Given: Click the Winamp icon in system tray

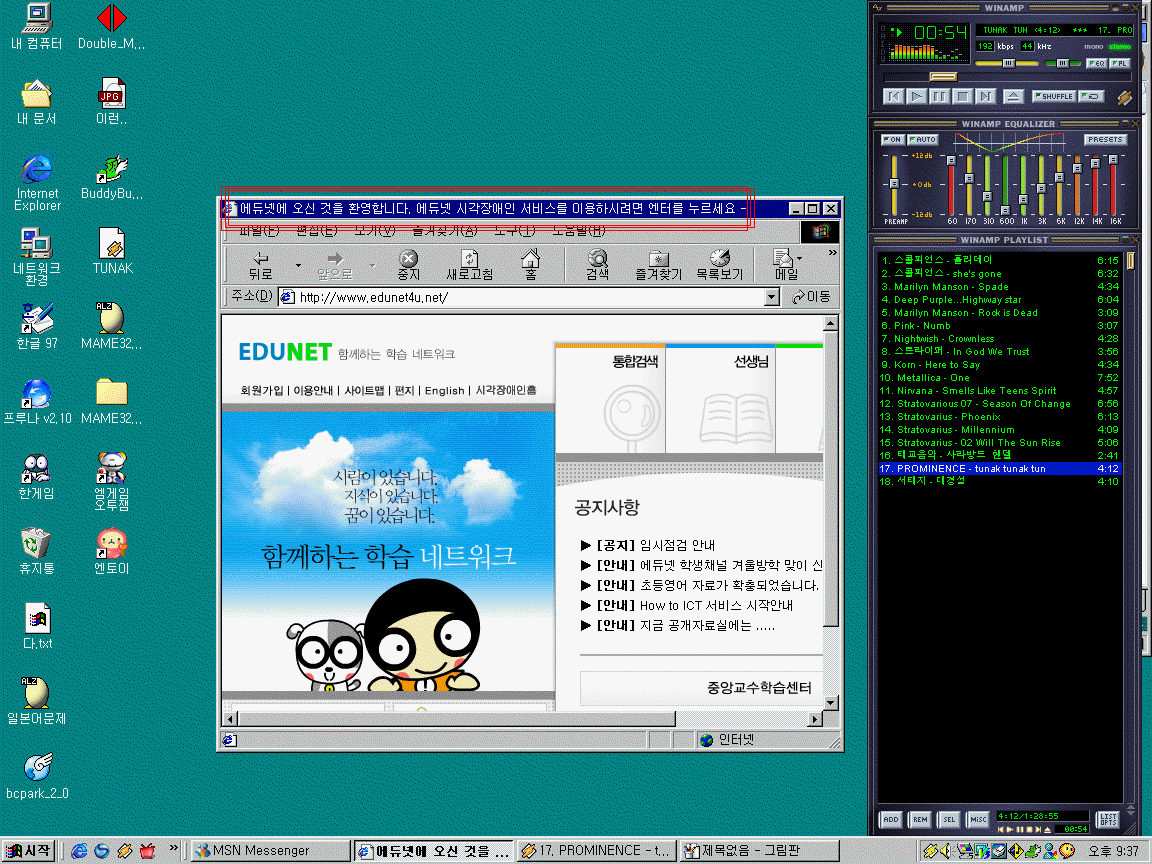Looking at the screenshot, I should click(x=929, y=851).
